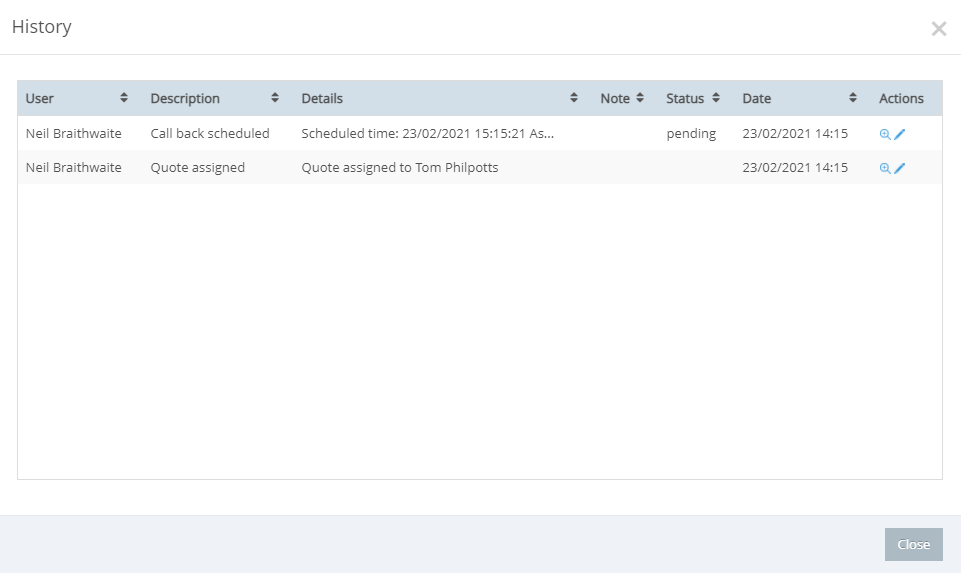Click the History dialog title

(x=42, y=26)
